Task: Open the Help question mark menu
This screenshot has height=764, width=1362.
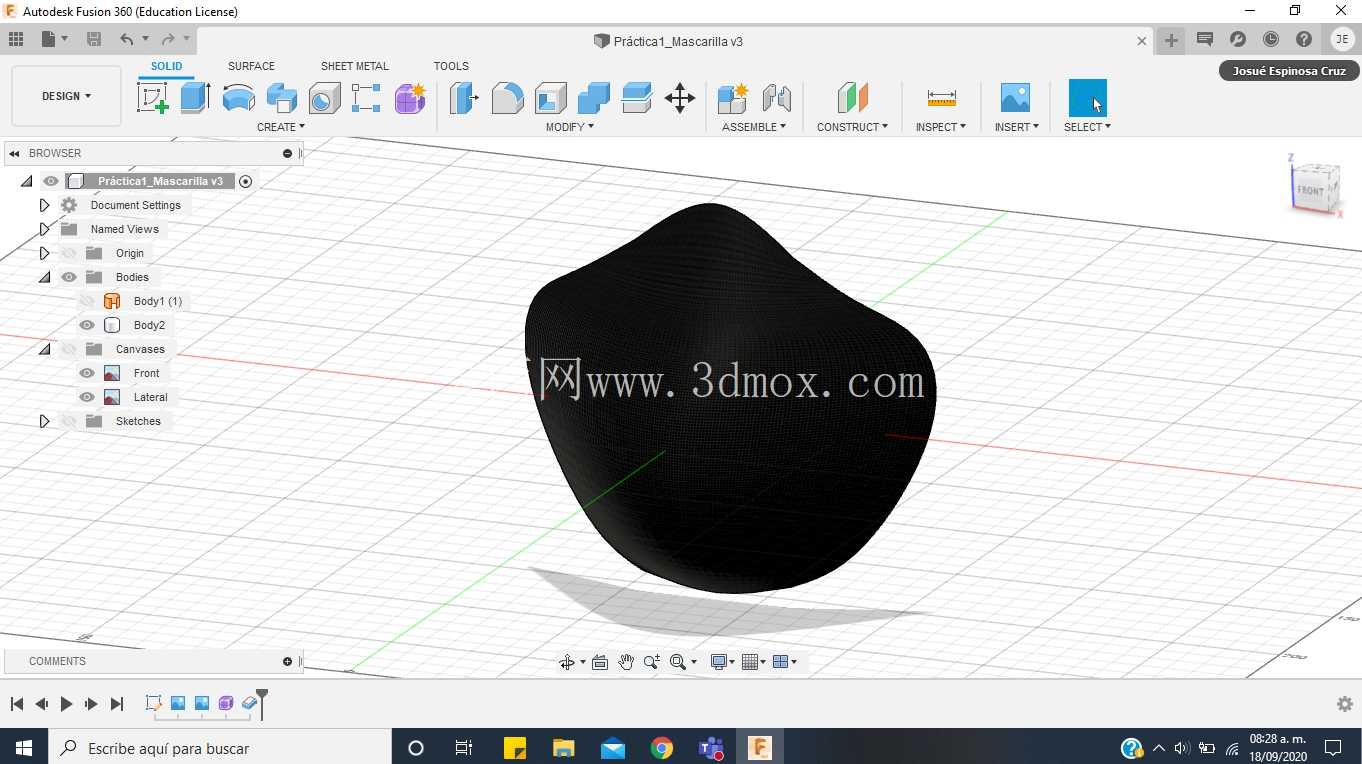Action: tap(1304, 39)
